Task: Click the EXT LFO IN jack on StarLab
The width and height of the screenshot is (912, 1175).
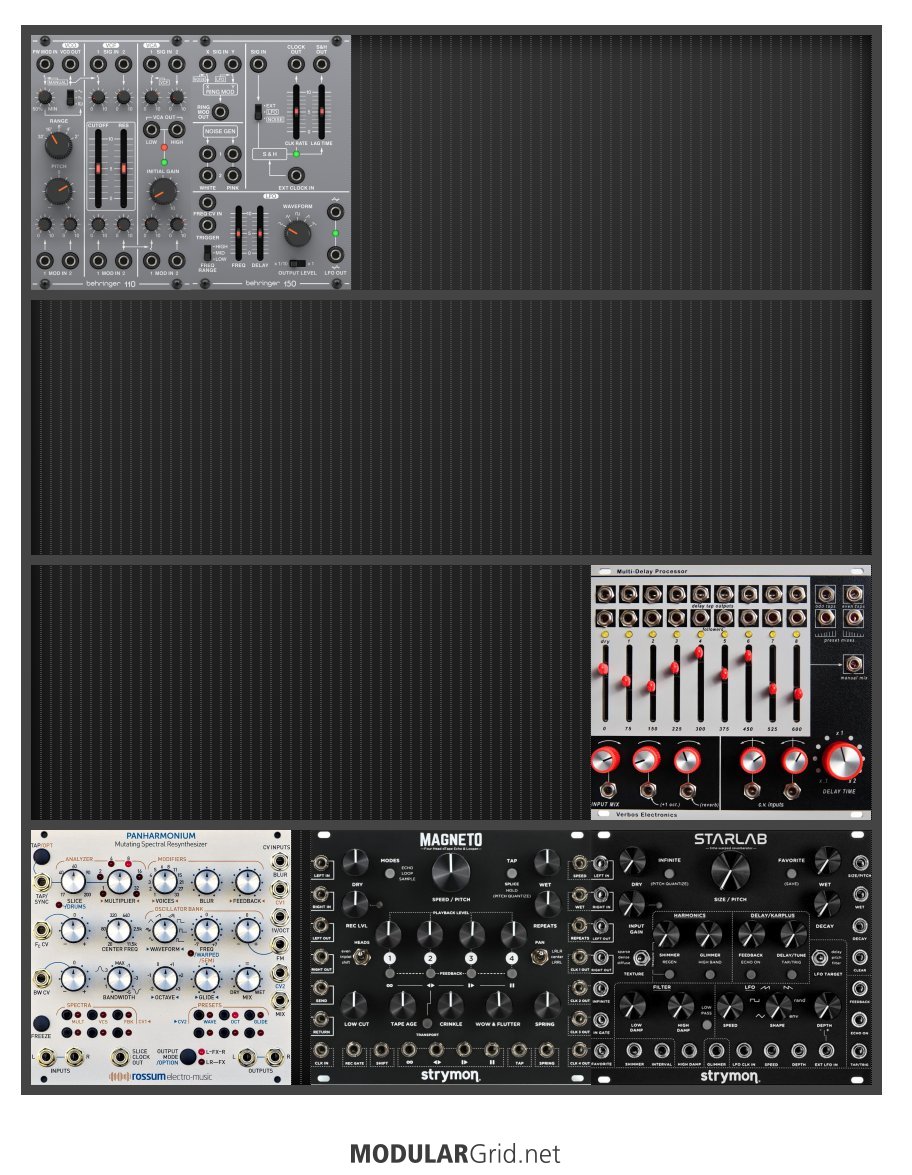Action: pyautogui.click(x=826, y=1051)
